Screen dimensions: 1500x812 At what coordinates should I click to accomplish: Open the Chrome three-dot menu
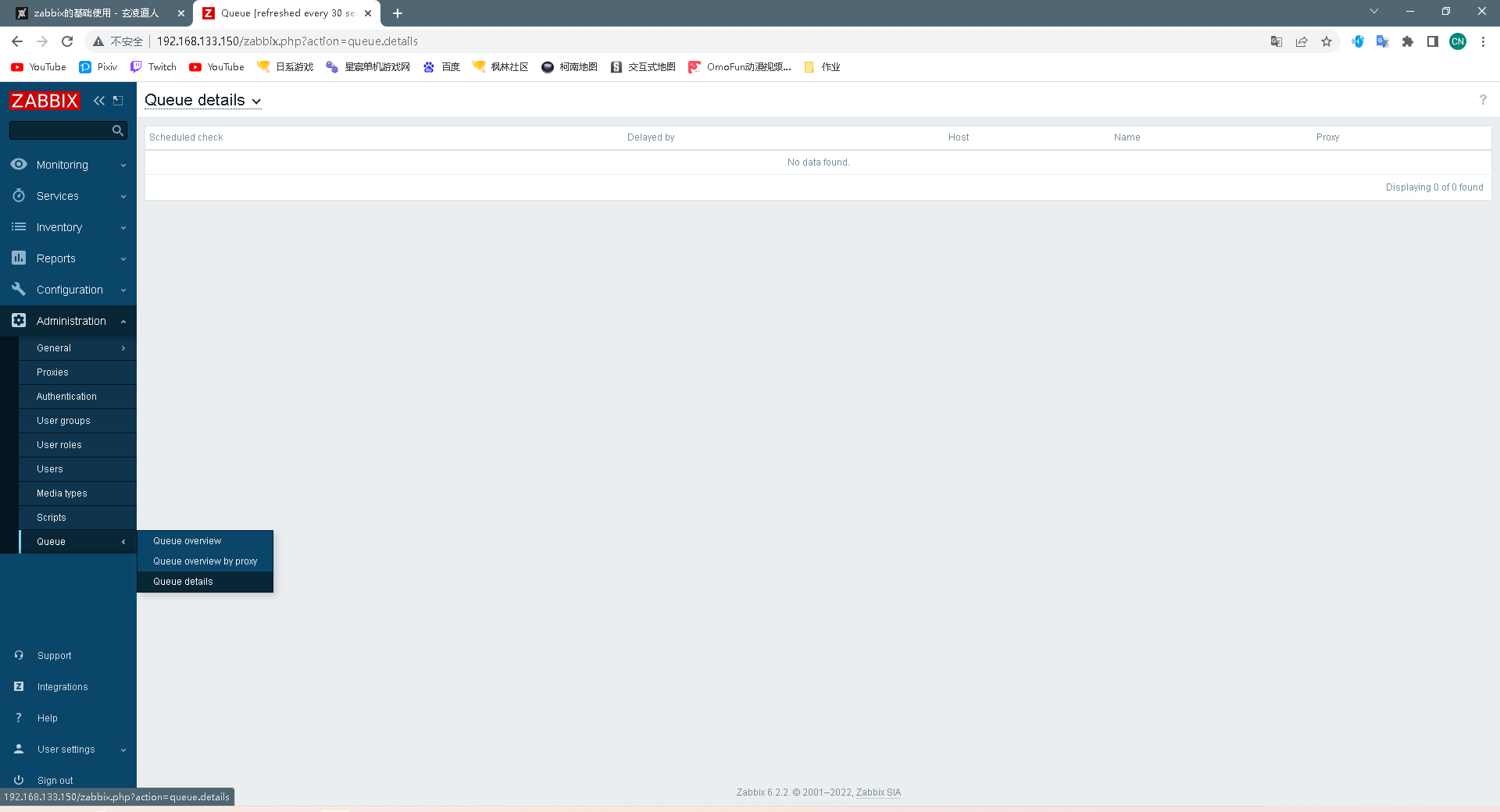click(x=1483, y=41)
